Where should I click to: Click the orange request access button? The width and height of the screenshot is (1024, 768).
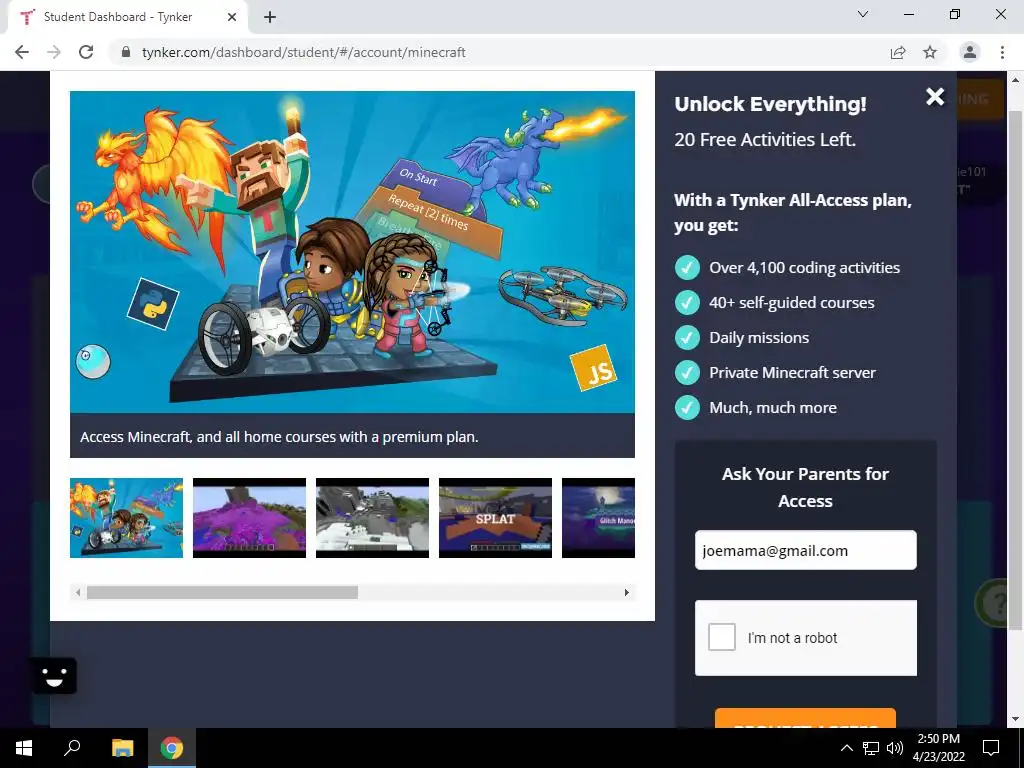coord(805,718)
